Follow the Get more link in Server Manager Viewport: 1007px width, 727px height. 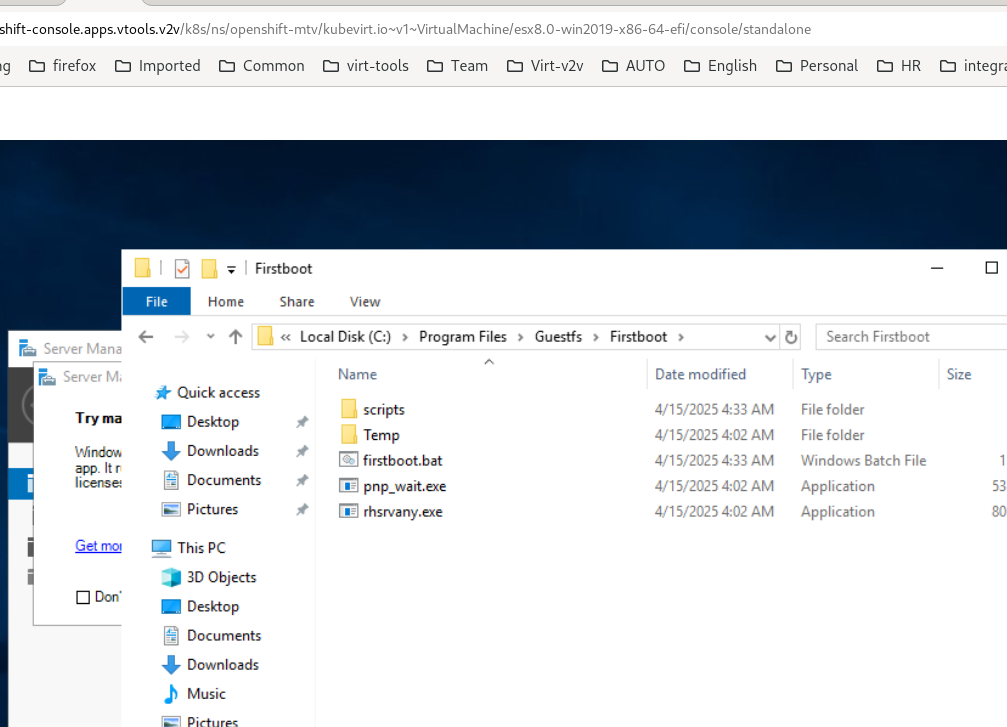[98, 545]
